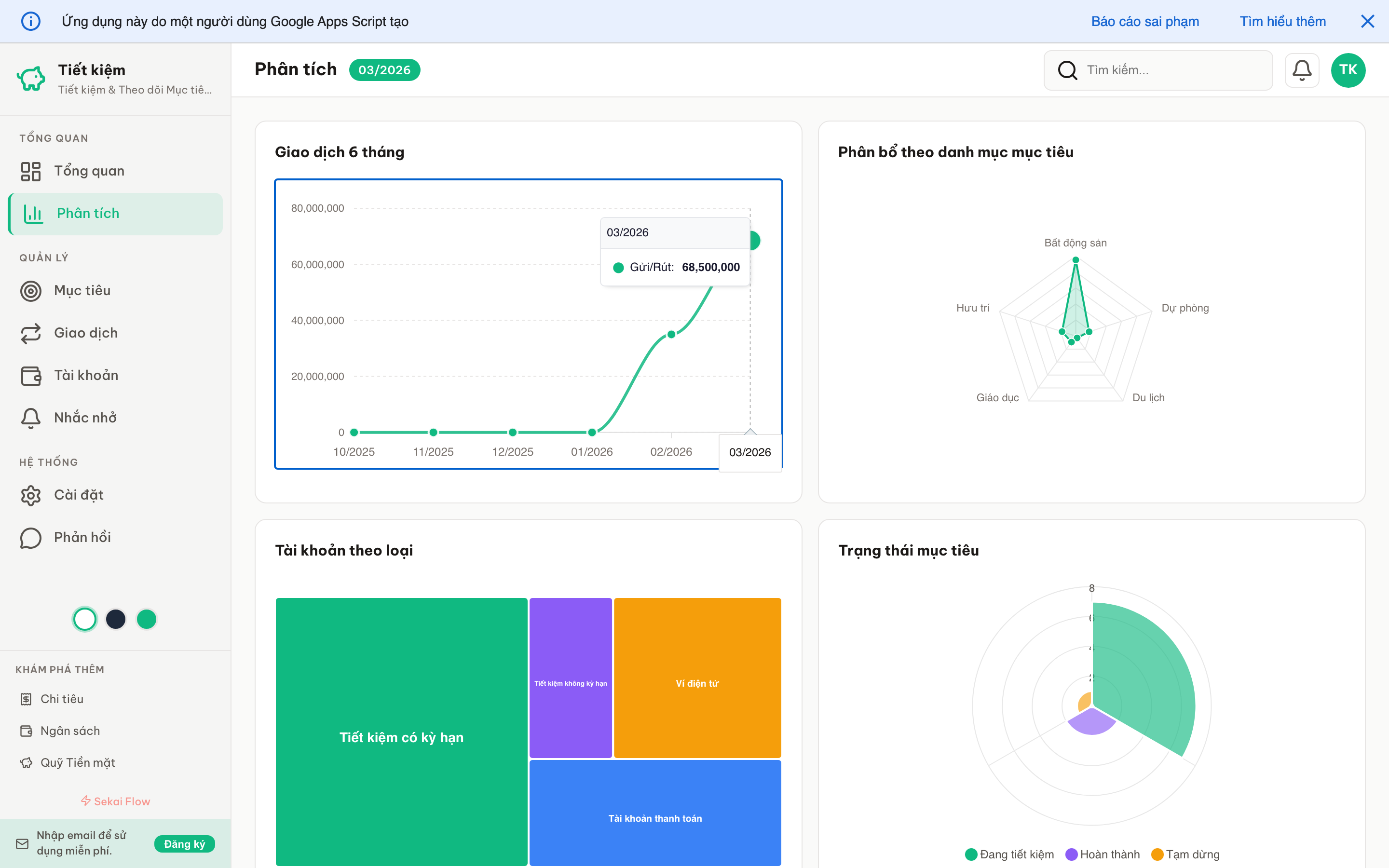
Task: Click the Cài đặt gear icon
Action: 31,495
